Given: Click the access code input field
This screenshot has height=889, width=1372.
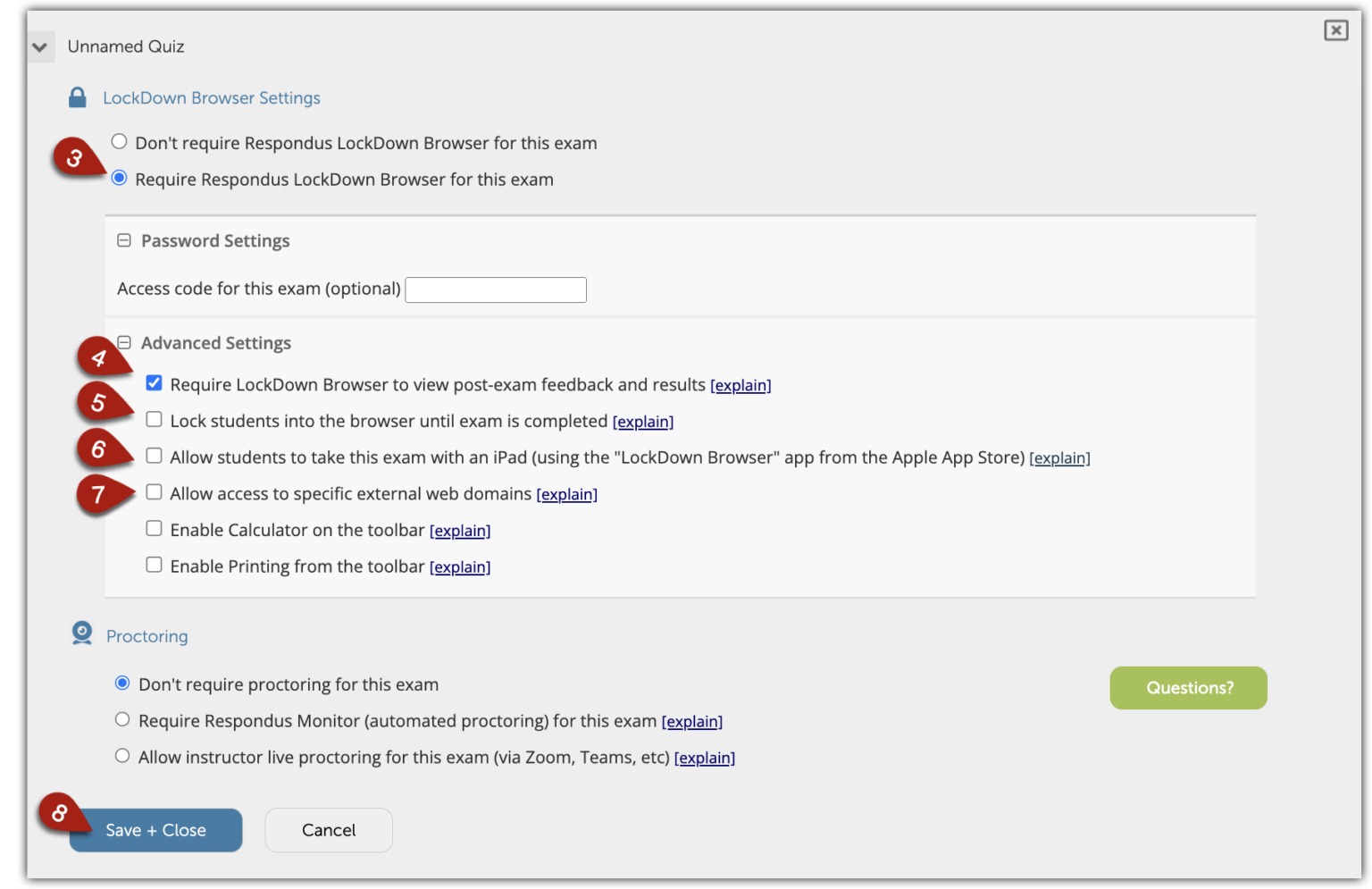Looking at the screenshot, I should [496, 289].
